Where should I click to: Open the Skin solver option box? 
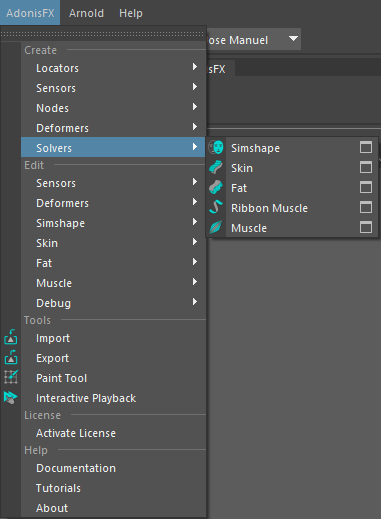click(x=366, y=167)
